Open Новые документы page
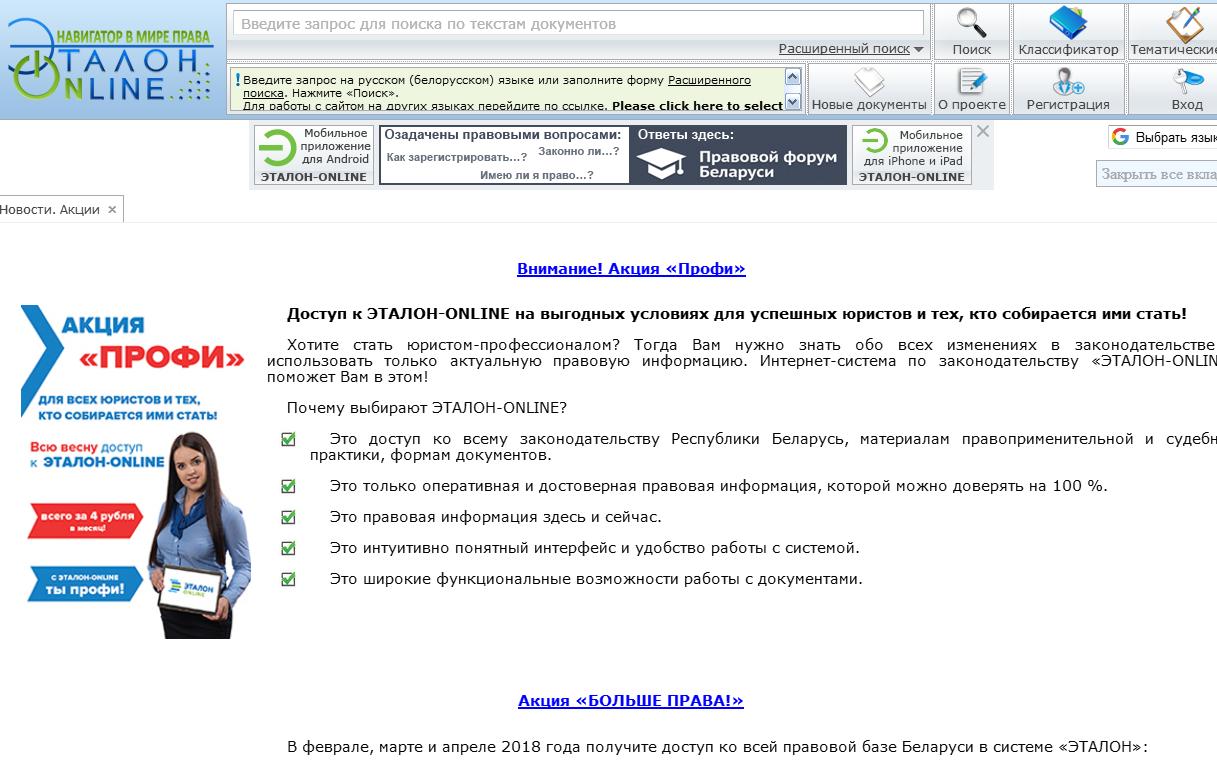Viewport: 1217px width, 761px height. click(869, 89)
